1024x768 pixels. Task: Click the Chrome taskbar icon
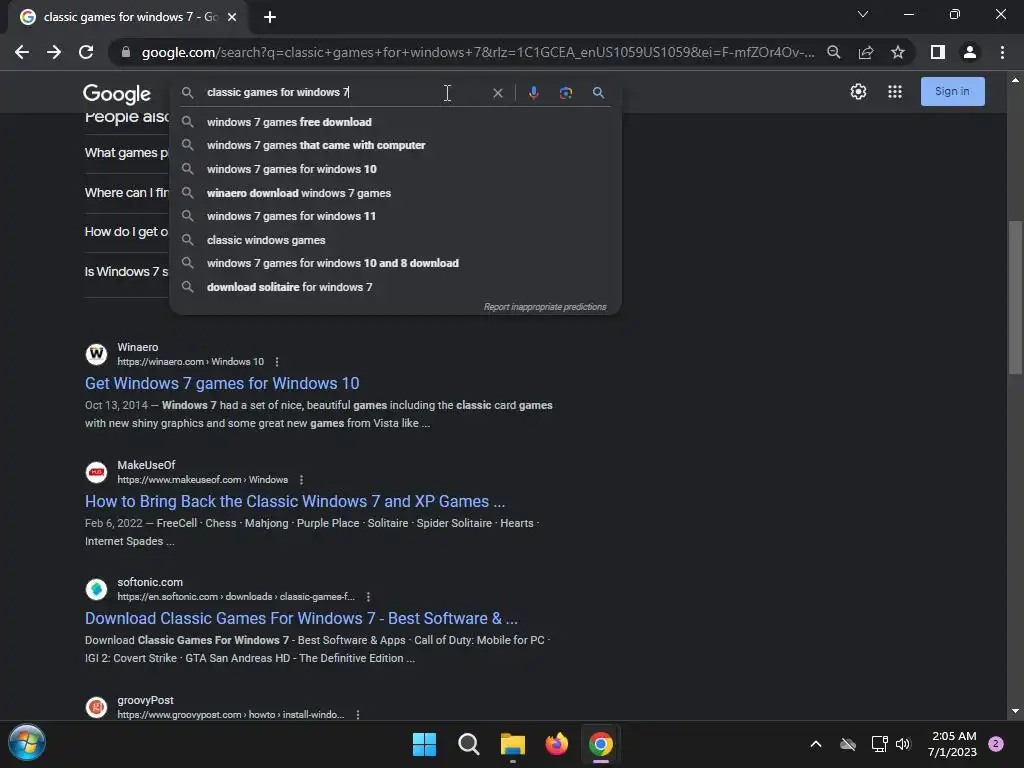(x=601, y=744)
